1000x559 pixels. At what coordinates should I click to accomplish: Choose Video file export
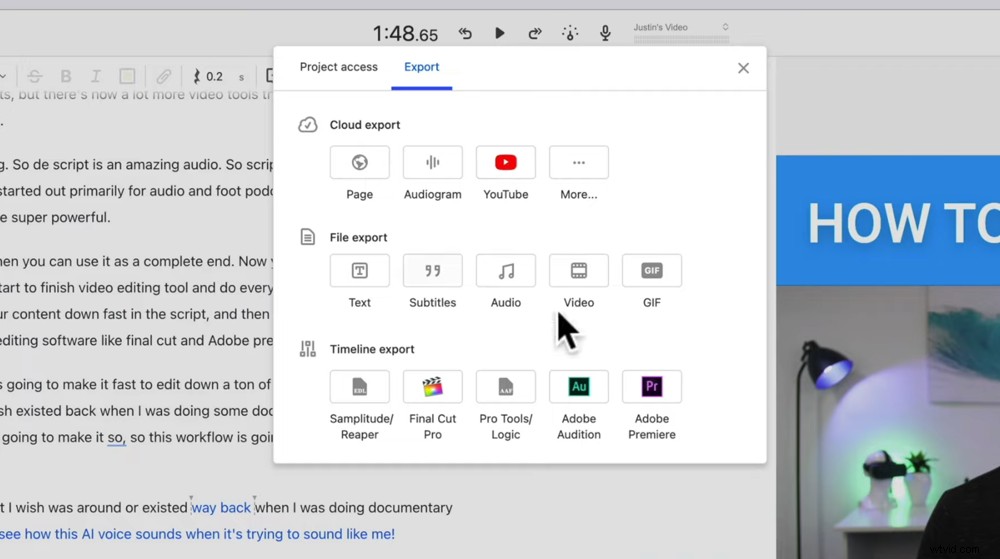click(578, 271)
